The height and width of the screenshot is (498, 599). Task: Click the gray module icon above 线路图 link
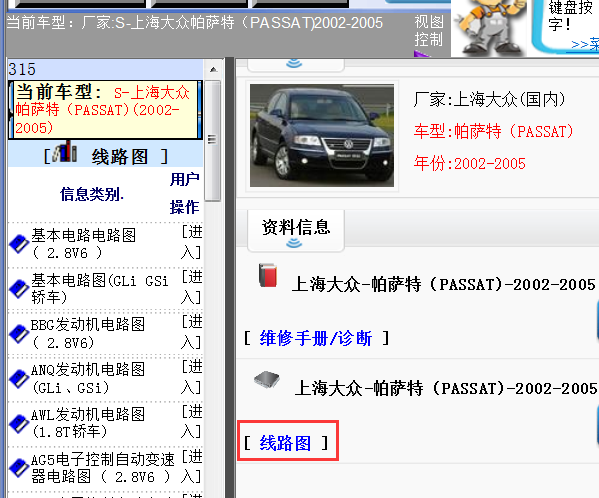(x=267, y=379)
